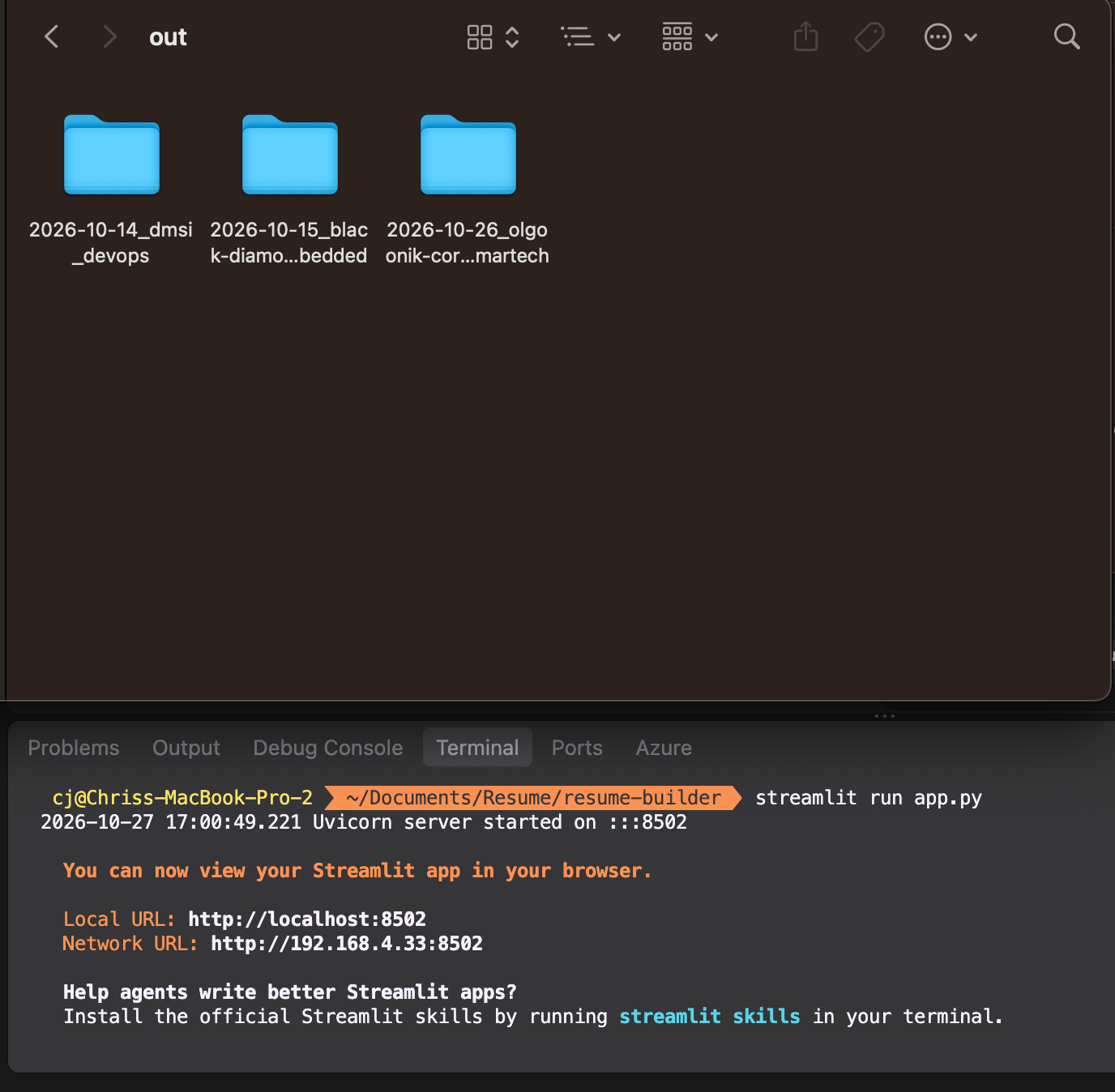Switch to the Problems tab
1115x1092 pixels.
click(74, 748)
